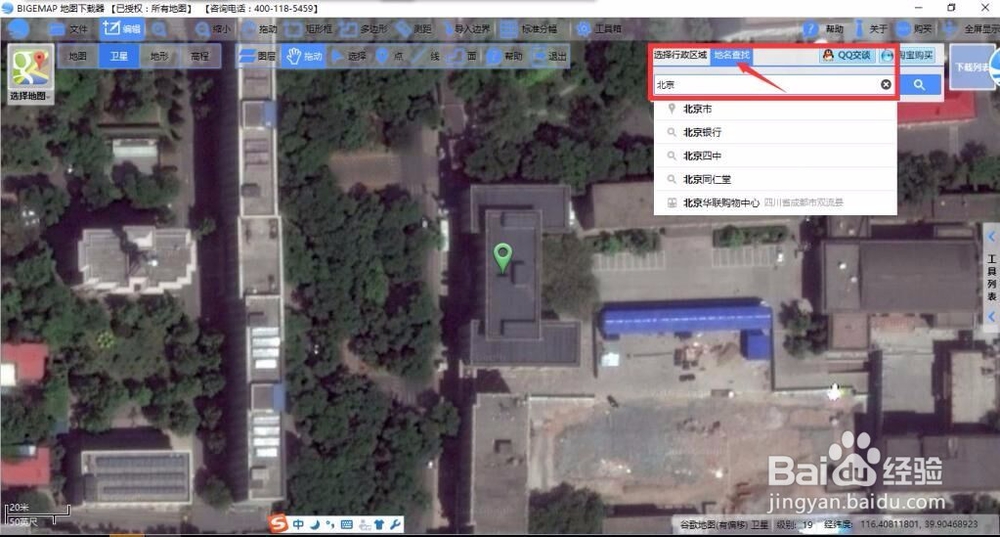Select the 多边形 polygon selection tool
This screenshot has width=1000, height=537.
[364, 29]
